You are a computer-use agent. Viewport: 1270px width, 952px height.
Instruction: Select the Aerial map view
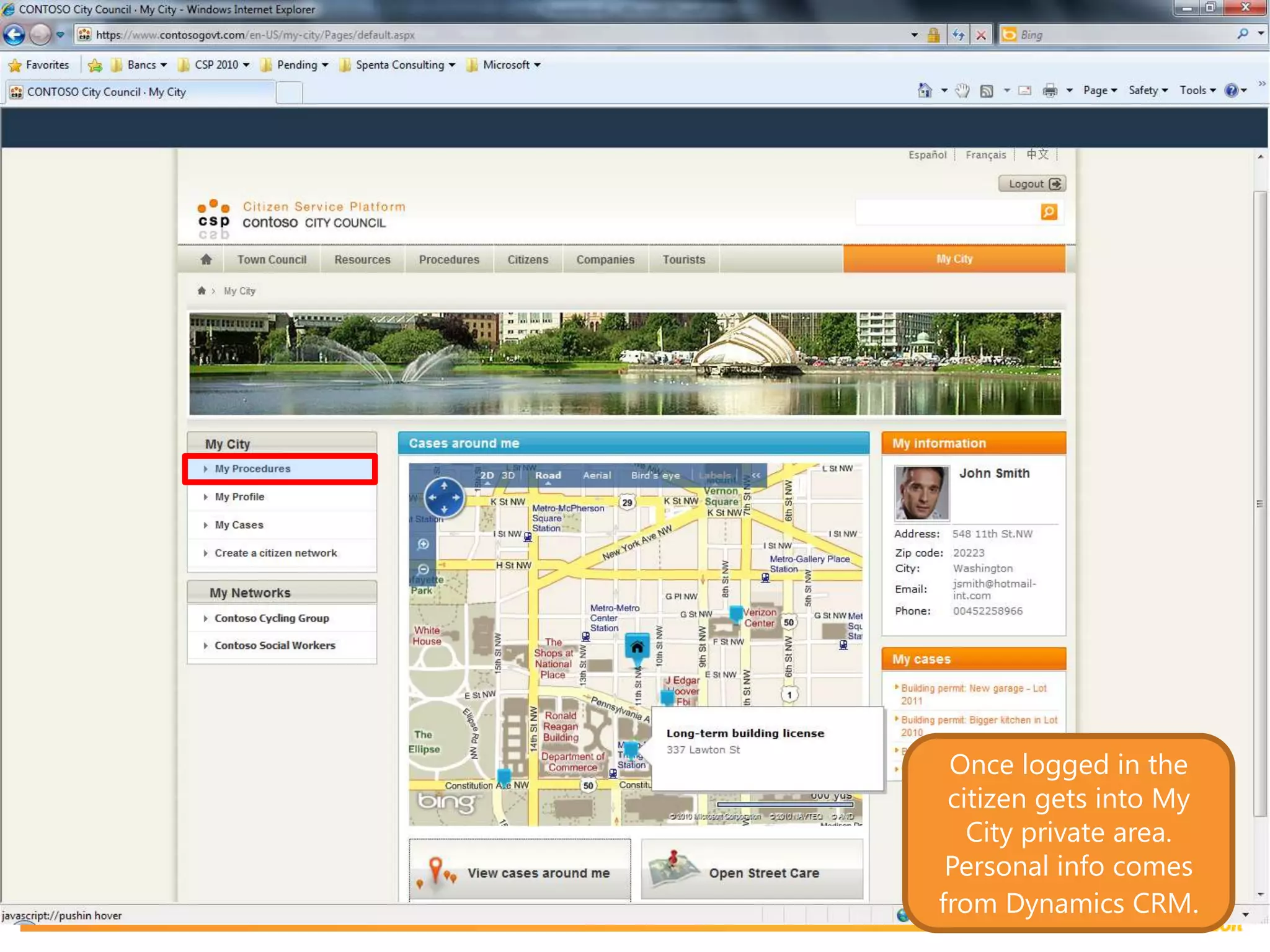click(597, 475)
